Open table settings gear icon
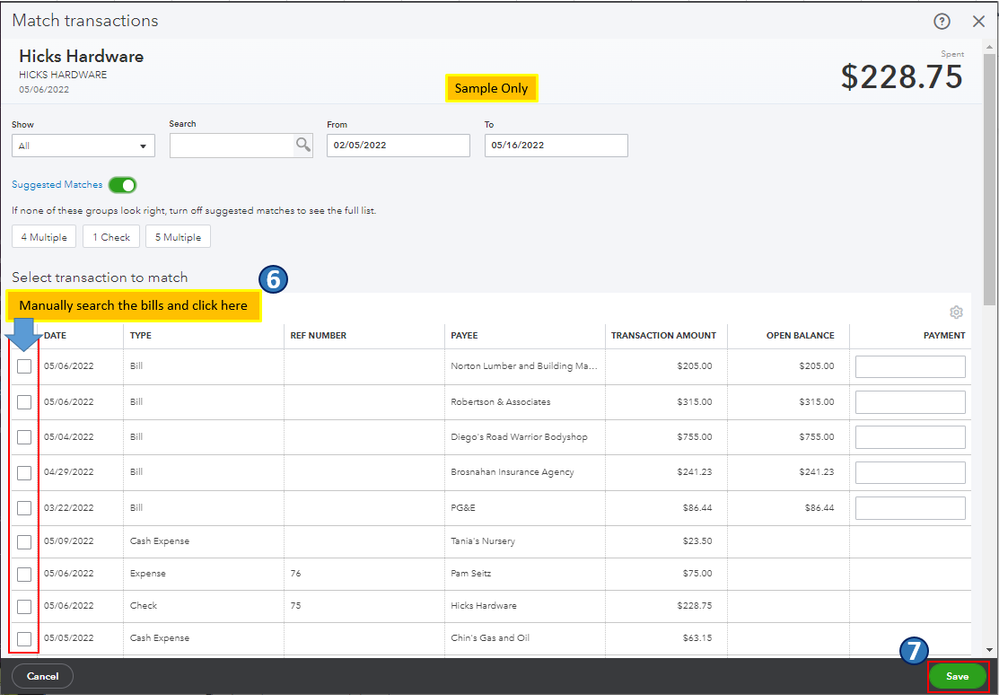Image resolution: width=999 pixels, height=695 pixels. click(956, 312)
